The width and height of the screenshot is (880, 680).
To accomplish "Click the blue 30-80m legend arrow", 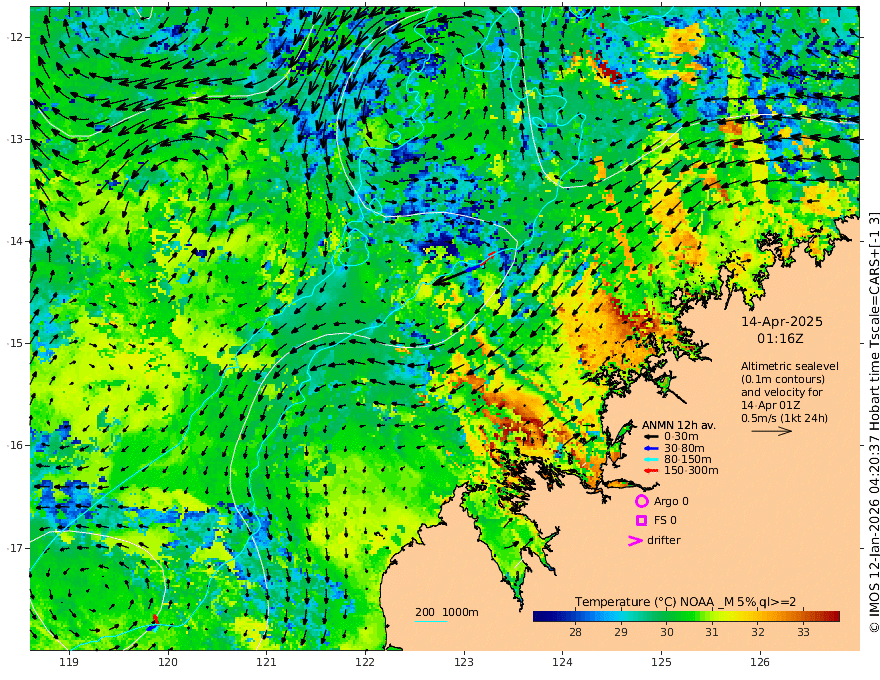I will tap(650, 448).
